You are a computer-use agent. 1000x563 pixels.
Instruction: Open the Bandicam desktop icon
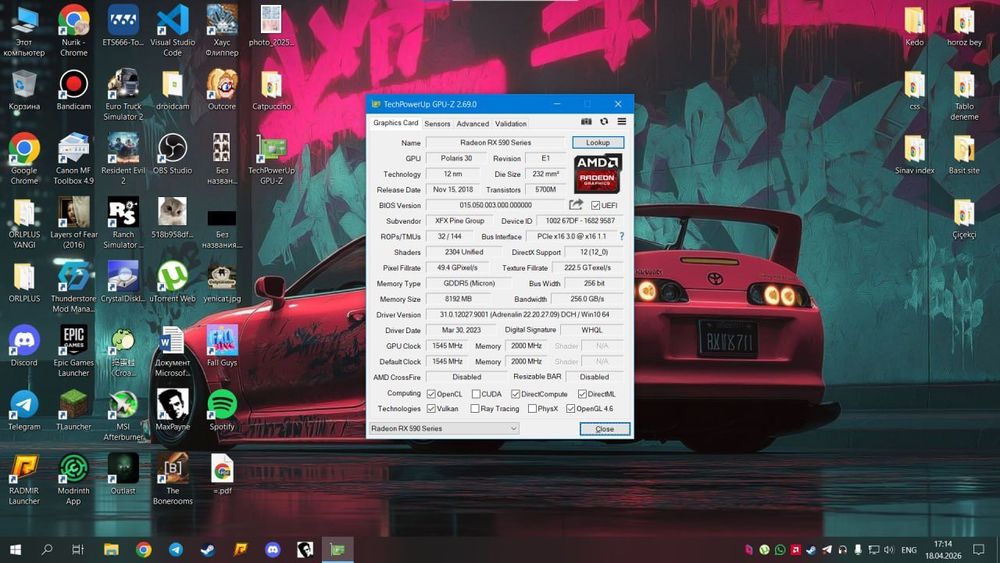click(73, 90)
